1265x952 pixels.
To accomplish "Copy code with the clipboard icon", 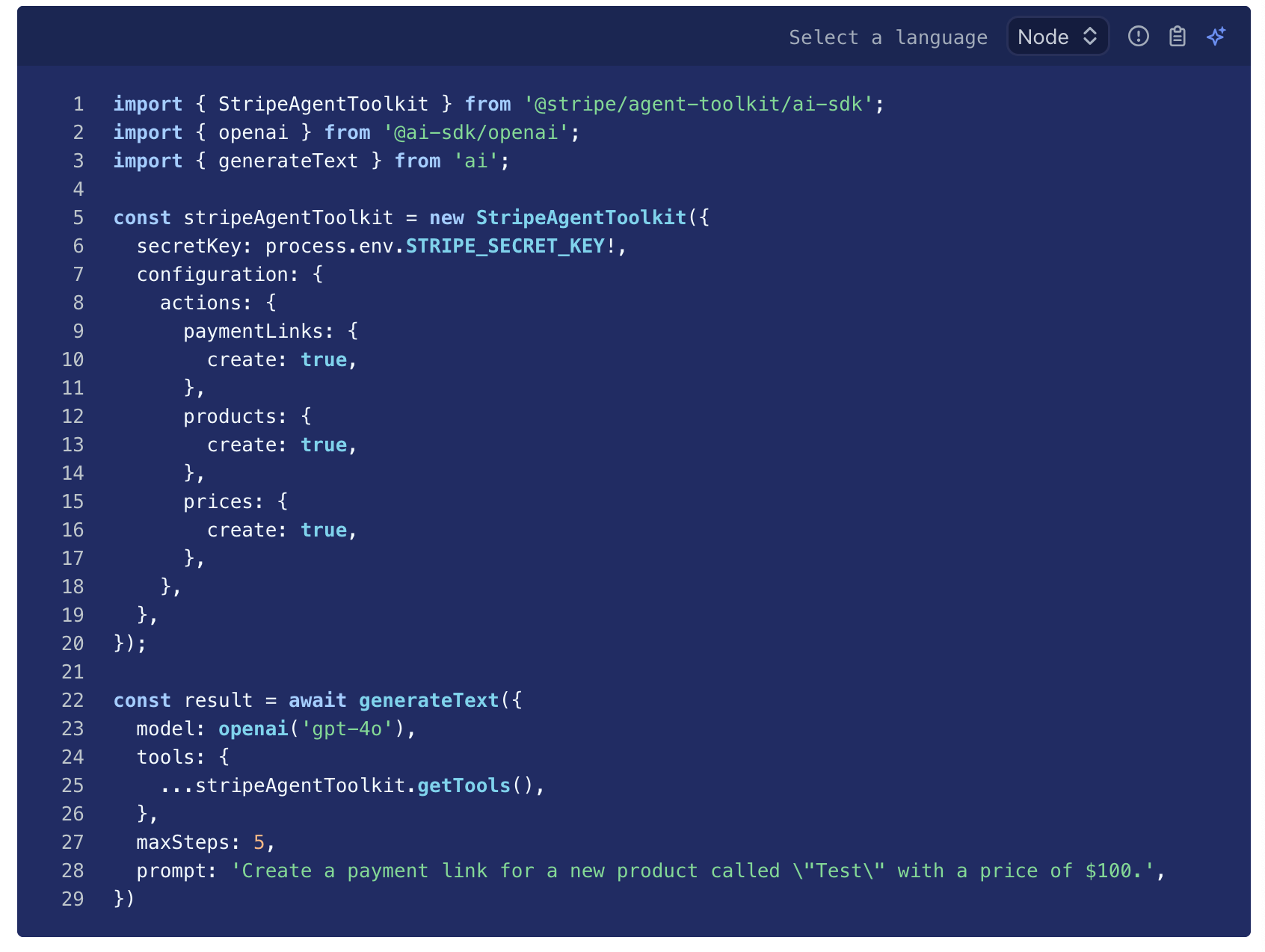I will 1177,36.
